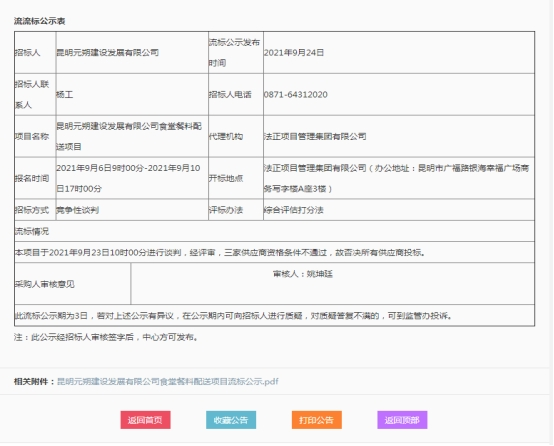The image size is (554, 446).
Task: Click the 流流标公示表 heading
Action: click(x=40, y=21)
